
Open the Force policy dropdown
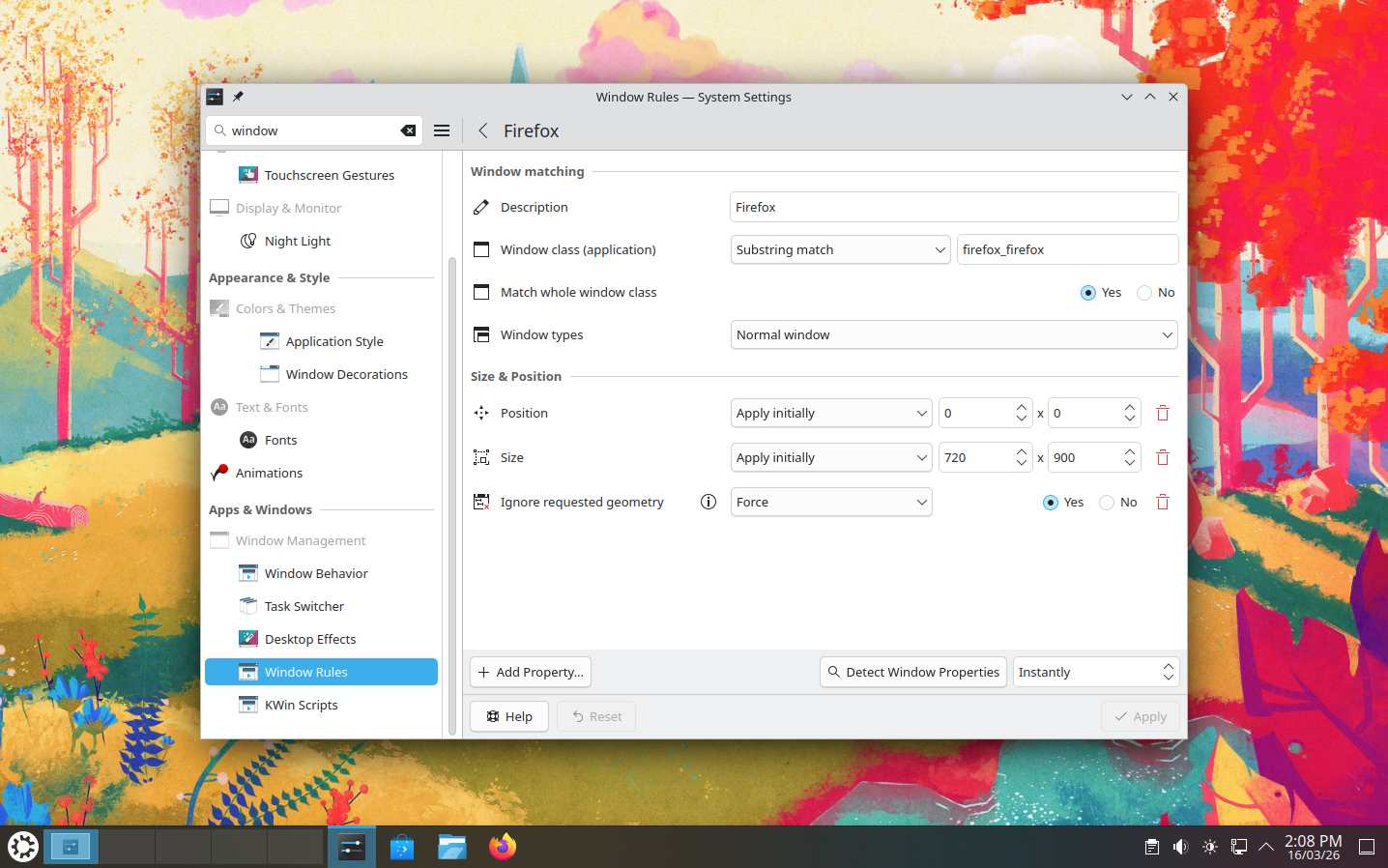click(x=831, y=502)
